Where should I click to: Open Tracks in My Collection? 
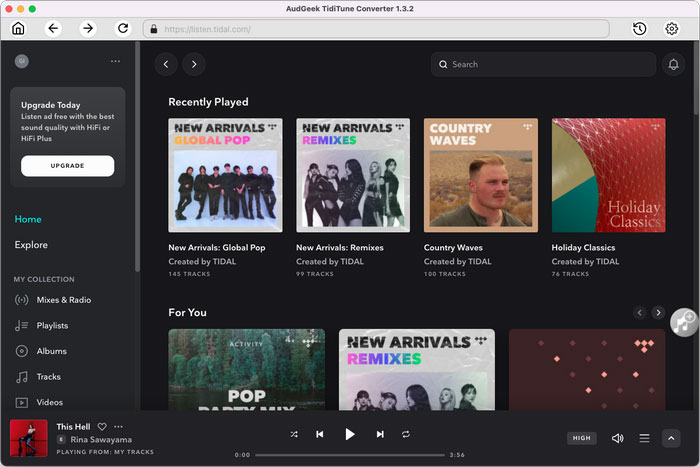tap(49, 376)
